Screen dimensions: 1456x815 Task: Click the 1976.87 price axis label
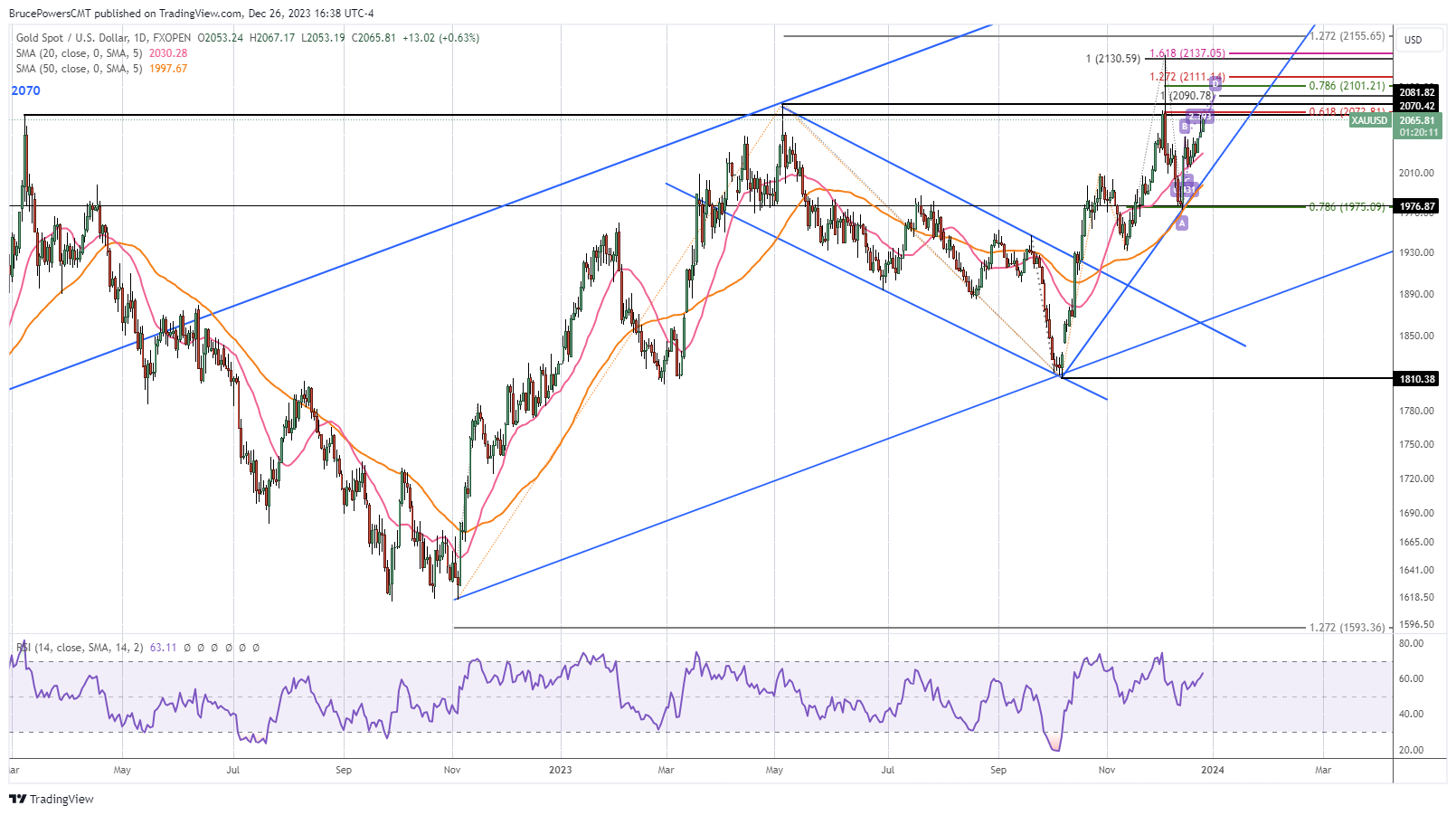[x=1417, y=206]
